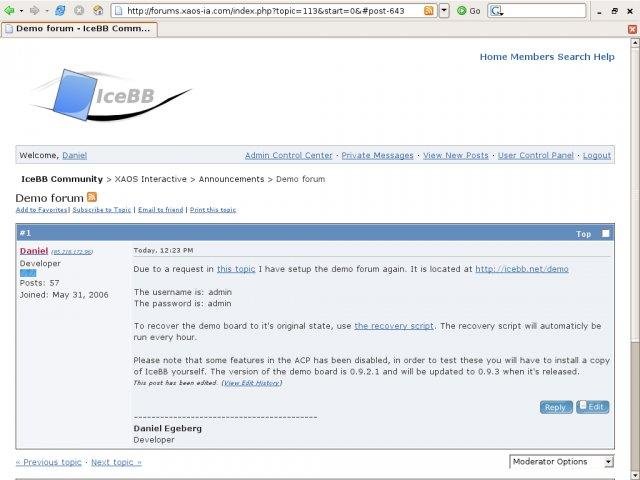Click the Edit button
The width and height of the screenshot is (640, 480).
coord(593,407)
